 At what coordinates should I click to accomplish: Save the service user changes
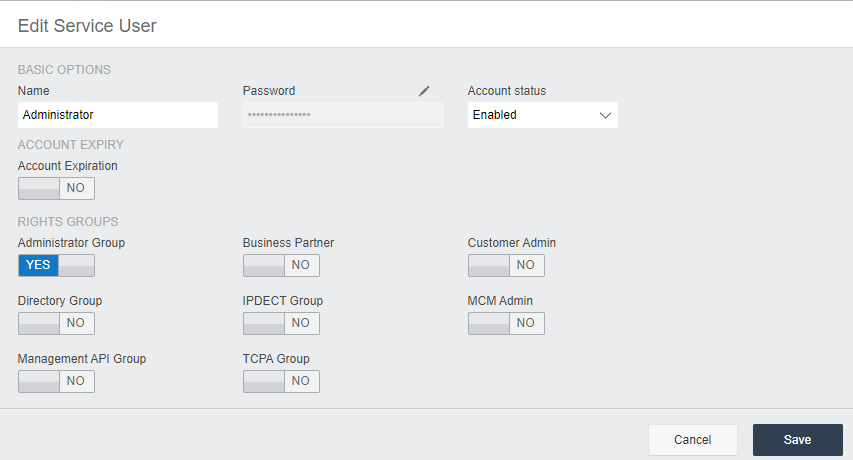798,440
